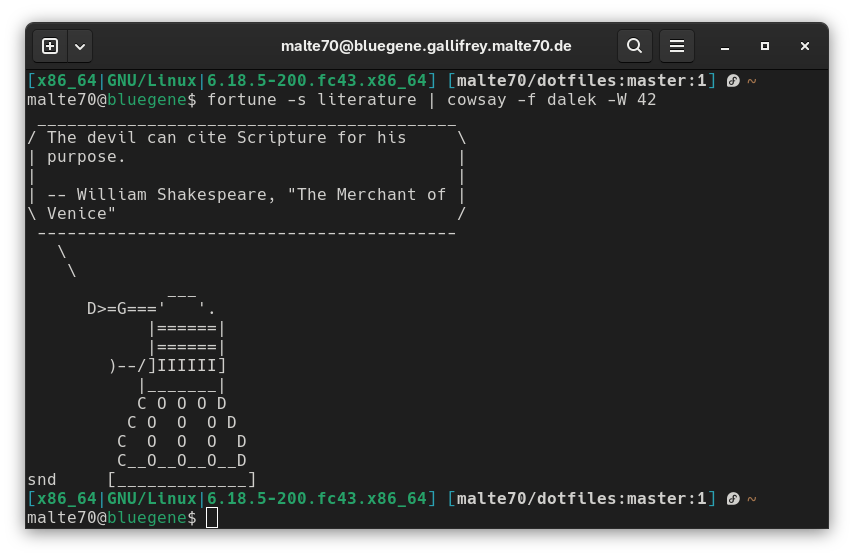Open a new terminal tab
Image resolution: width=854 pixels, height=557 pixels.
pyautogui.click(x=50, y=46)
